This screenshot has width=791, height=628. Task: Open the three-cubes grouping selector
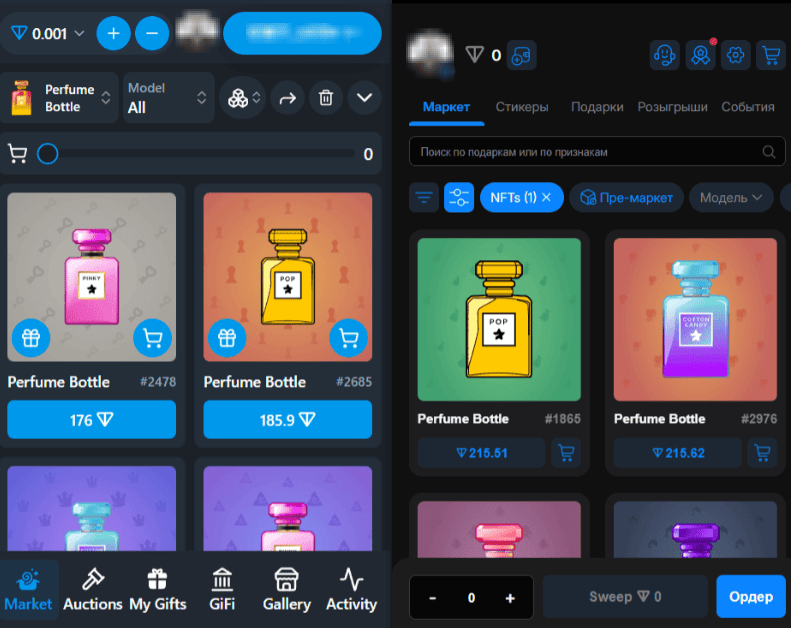[x=244, y=98]
